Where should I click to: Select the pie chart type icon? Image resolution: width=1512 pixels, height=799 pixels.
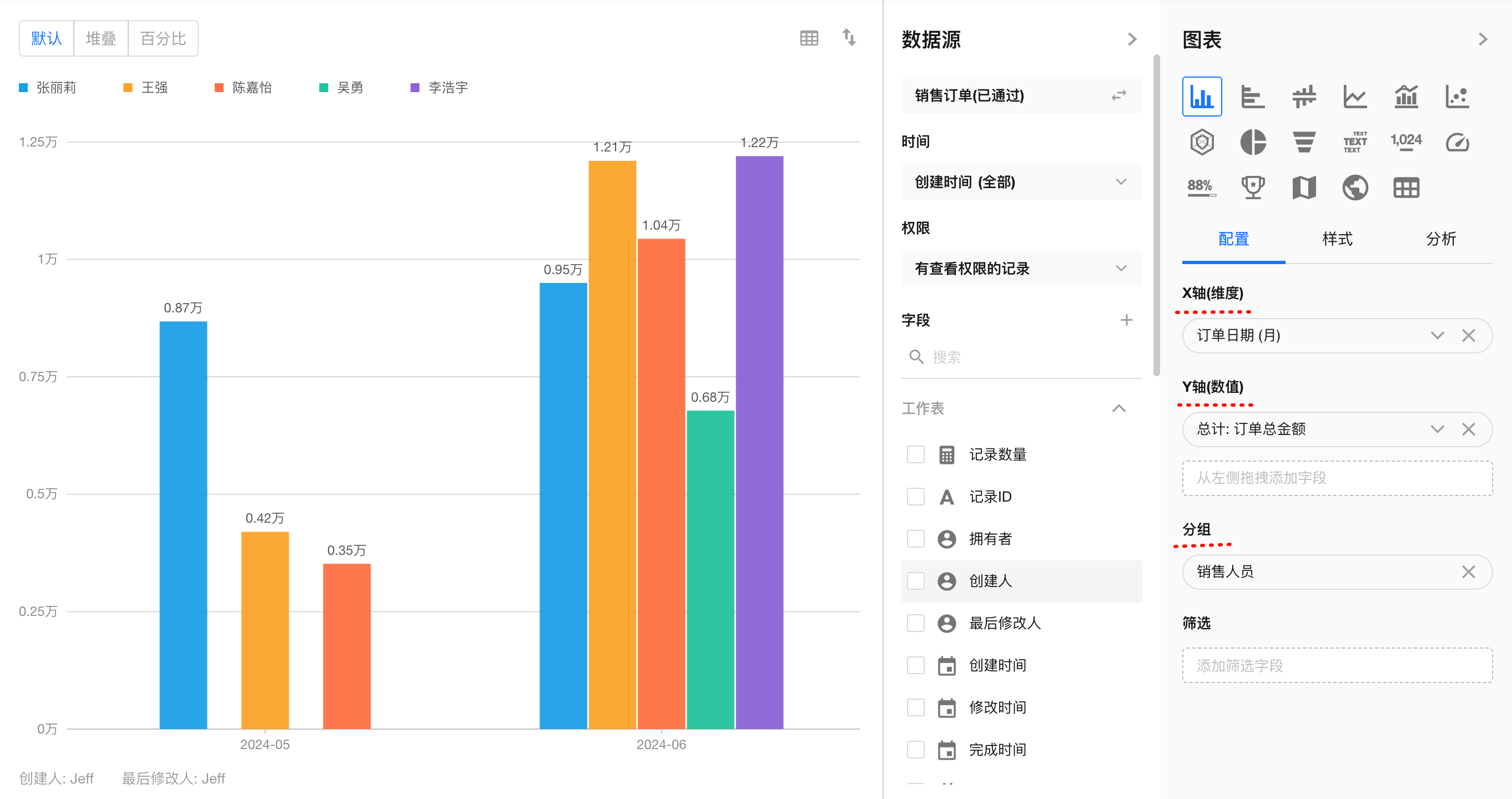pos(1253,142)
